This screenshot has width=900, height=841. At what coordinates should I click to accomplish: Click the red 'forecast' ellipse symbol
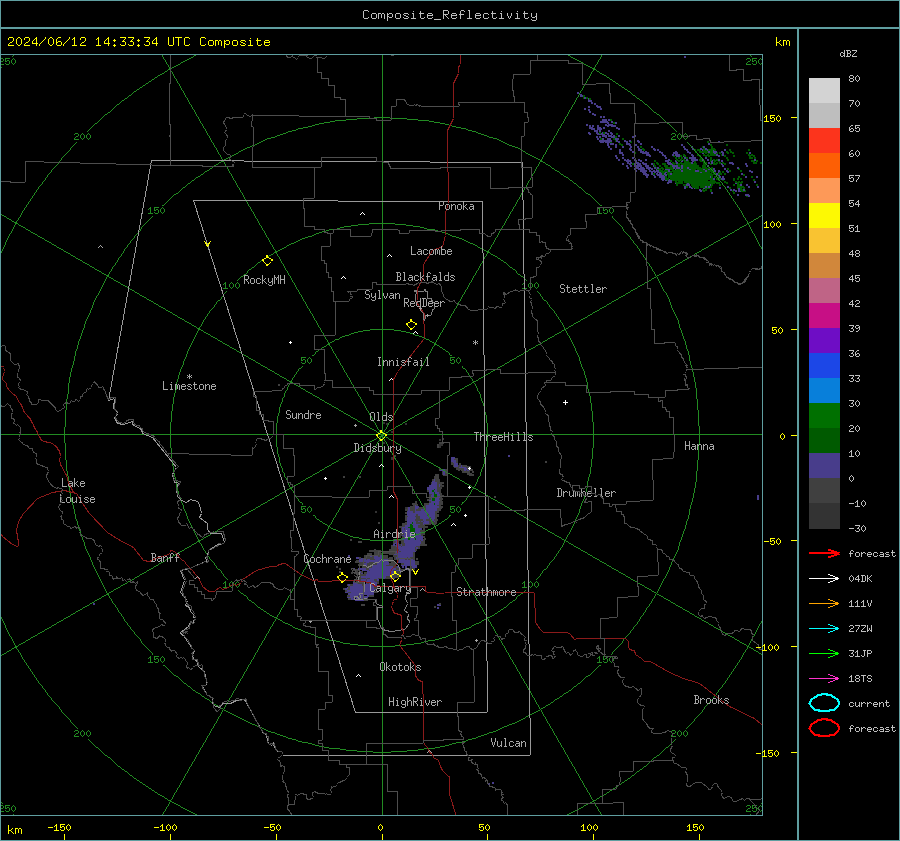(x=824, y=728)
